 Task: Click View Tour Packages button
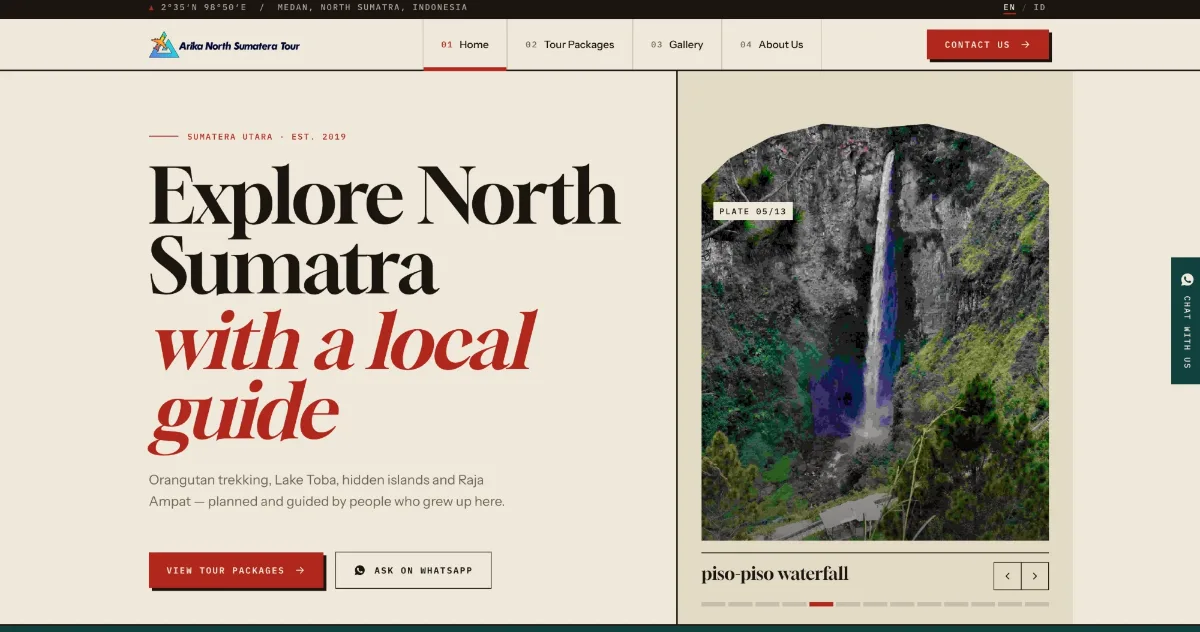coord(236,570)
